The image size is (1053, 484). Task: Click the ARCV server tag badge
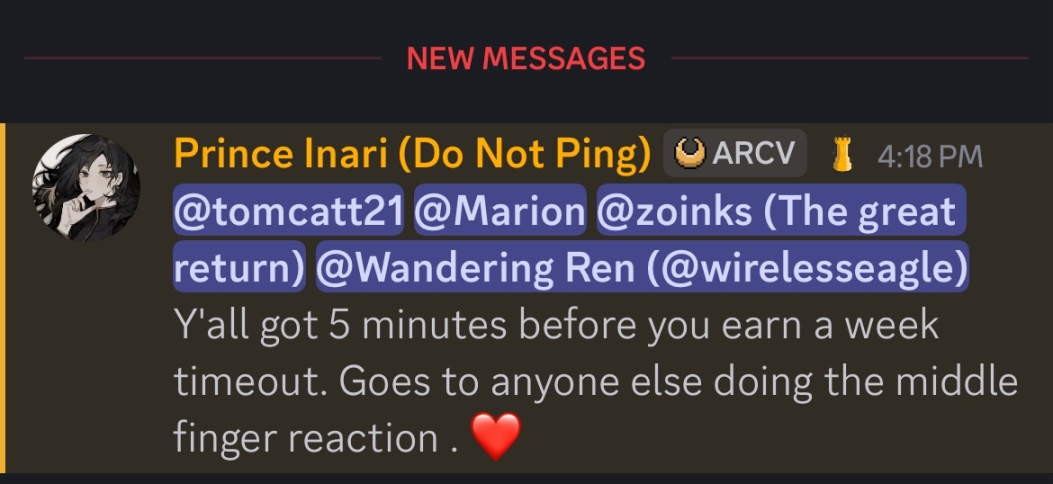(735, 154)
